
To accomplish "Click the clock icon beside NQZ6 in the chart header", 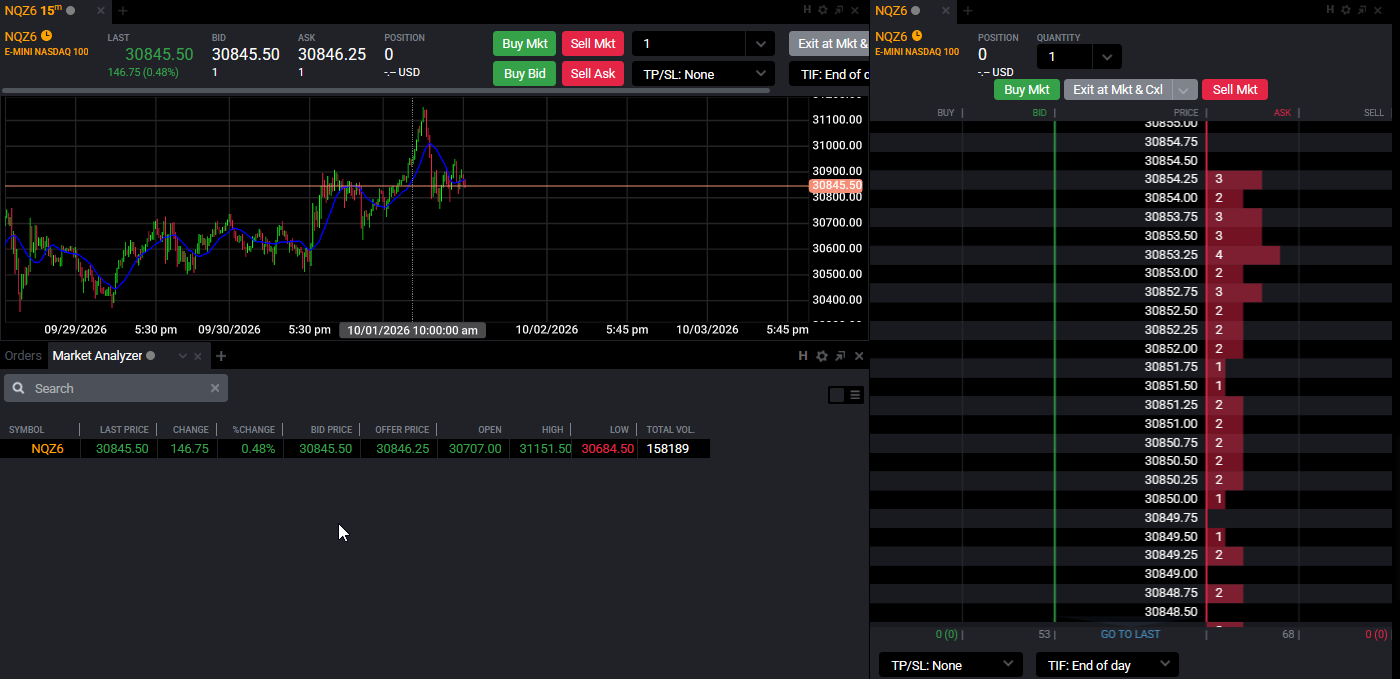I will 46,36.
